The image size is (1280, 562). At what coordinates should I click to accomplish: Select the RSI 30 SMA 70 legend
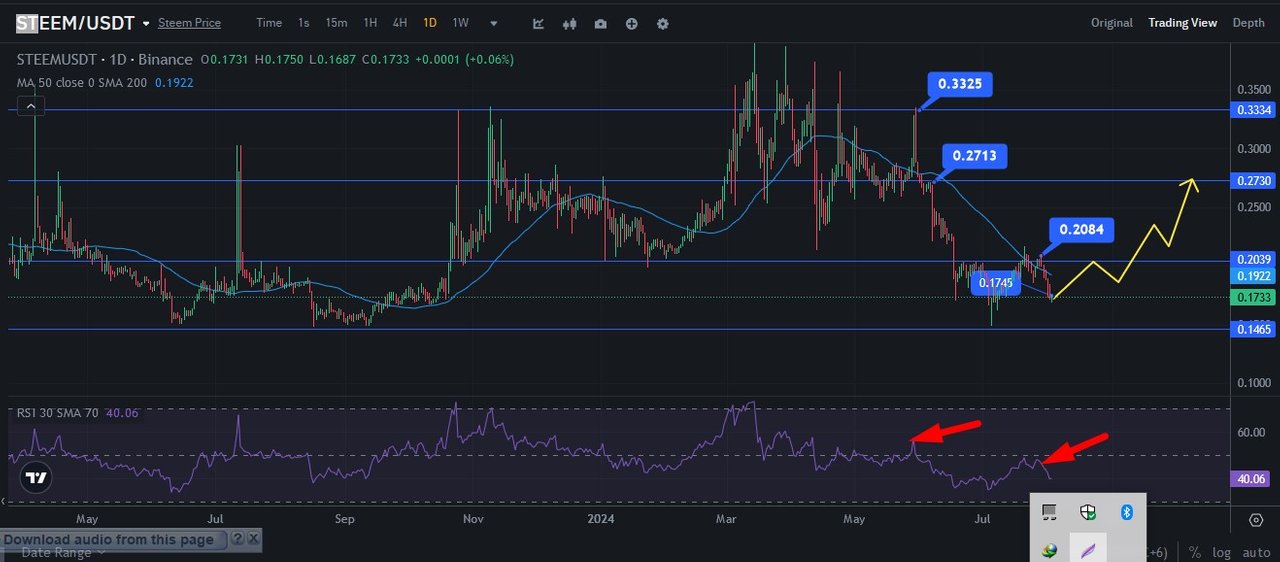[x=77, y=412]
